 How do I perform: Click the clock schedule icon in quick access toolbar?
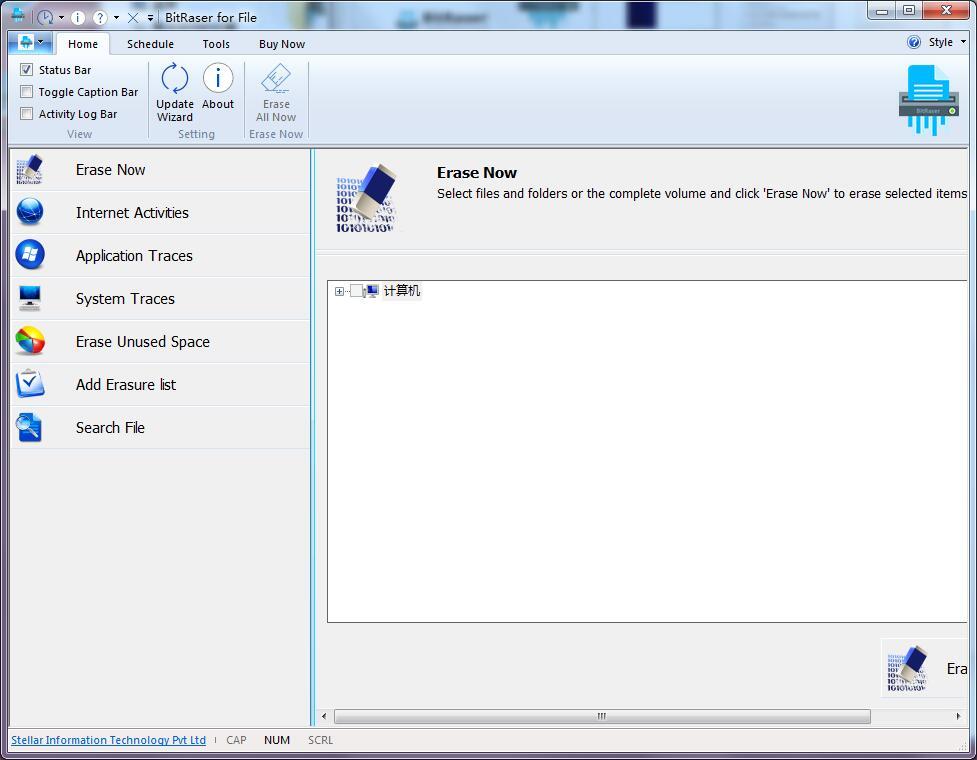coord(45,17)
